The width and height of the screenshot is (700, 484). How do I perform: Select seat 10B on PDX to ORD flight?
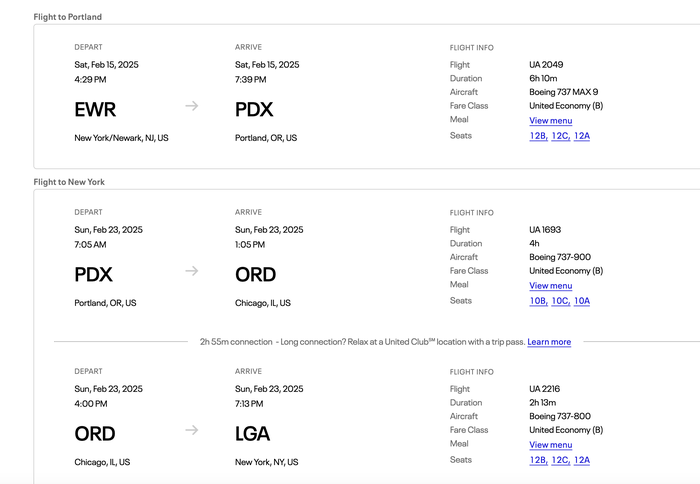(x=538, y=301)
